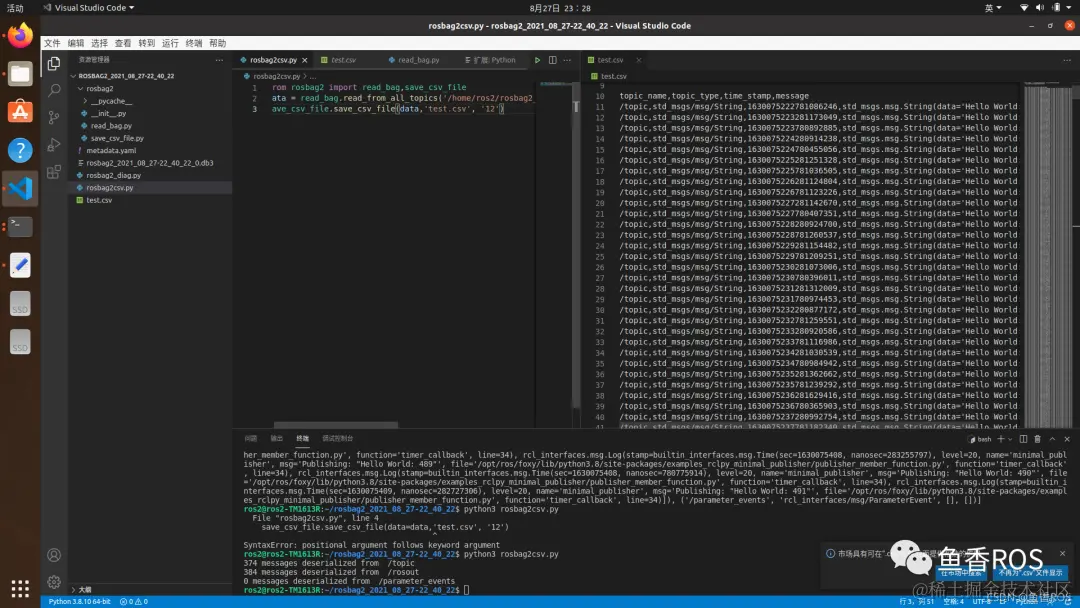Open the Edit menu
1080x608 pixels.
coord(76,43)
